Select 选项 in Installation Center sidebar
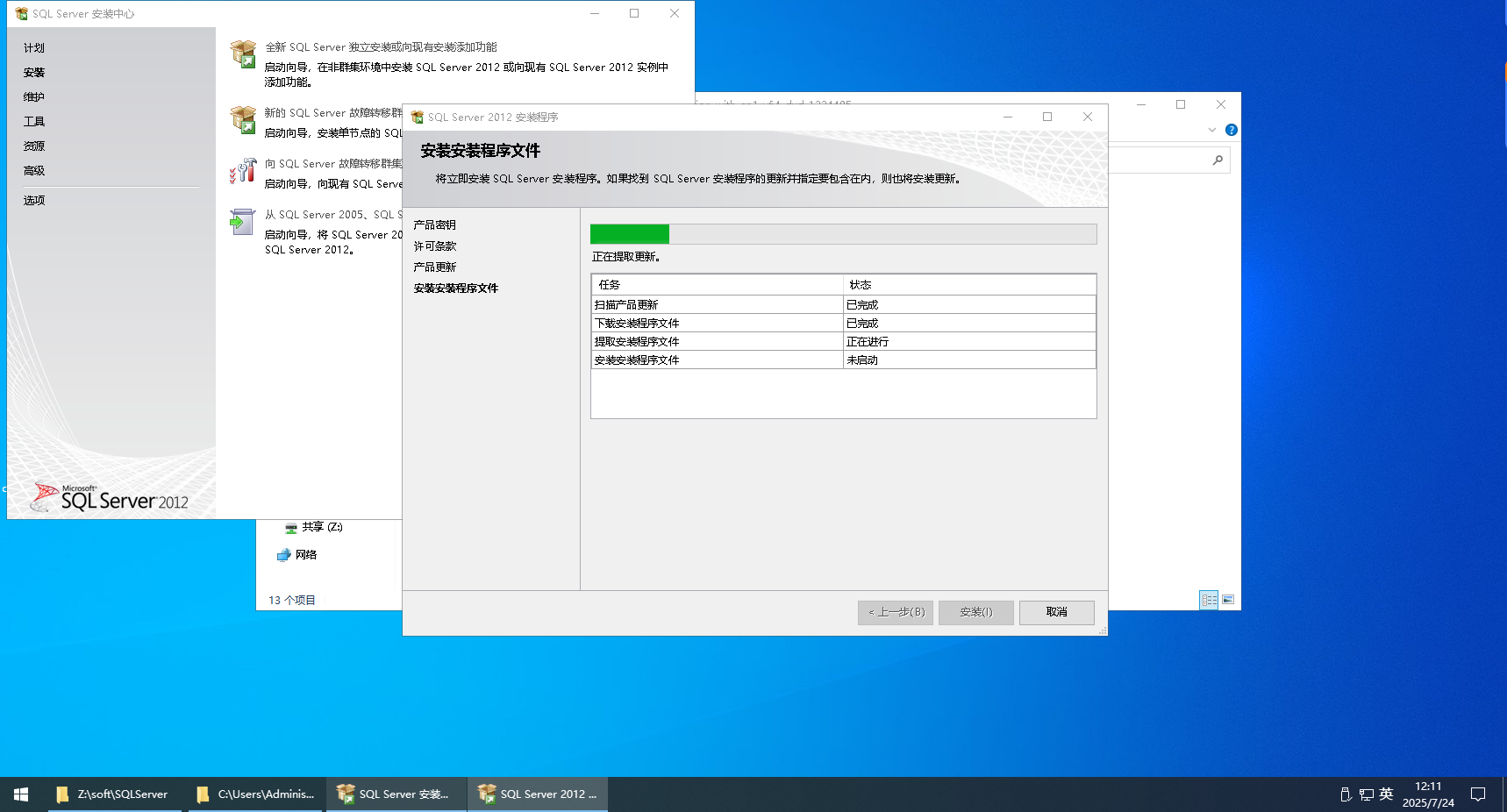1507x812 pixels. click(x=34, y=201)
